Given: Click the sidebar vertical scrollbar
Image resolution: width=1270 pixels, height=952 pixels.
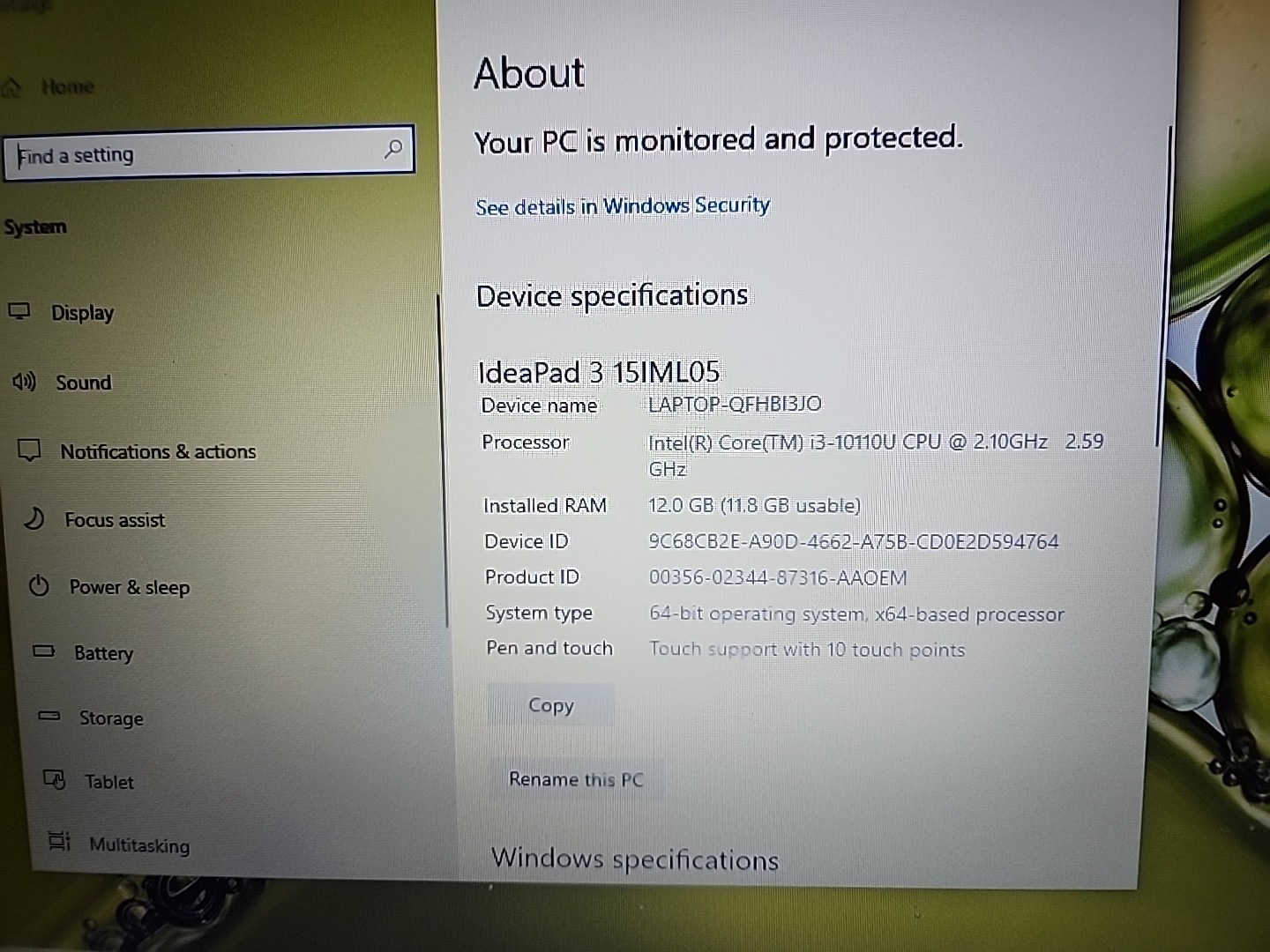Looking at the screenshot, I should click(442, 461).
